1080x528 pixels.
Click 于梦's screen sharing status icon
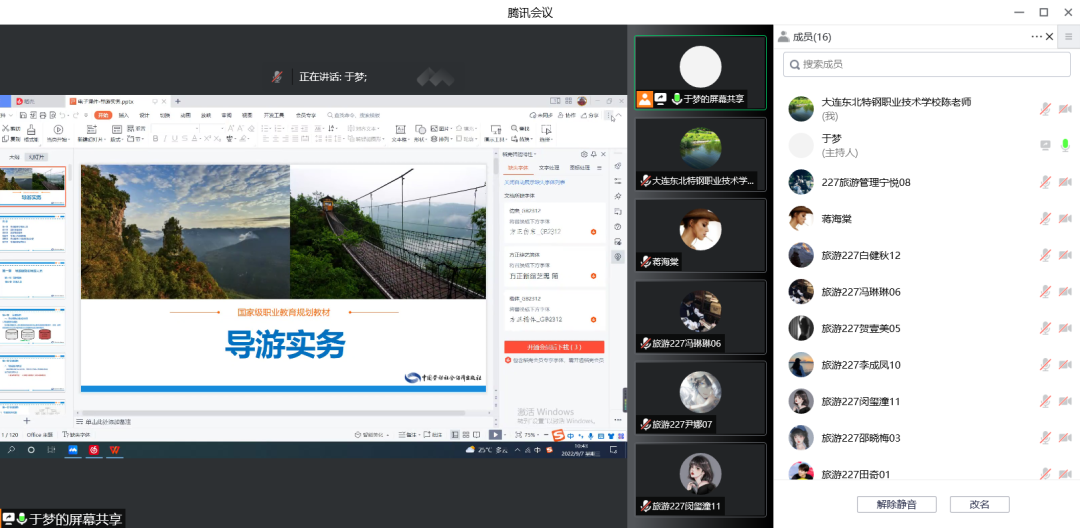(1045, 145)
